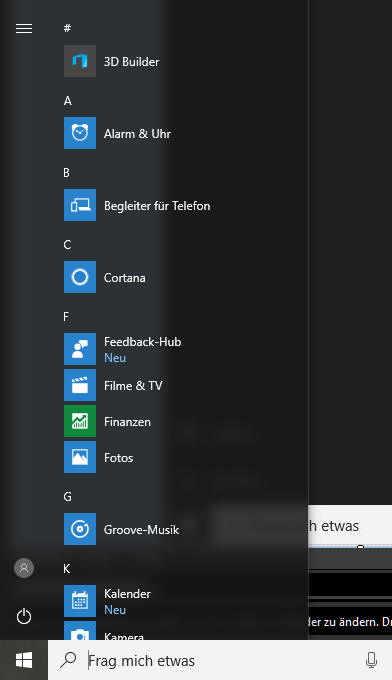Image resolution: width=392 pixels, height=680 pixels.
Task: Select the 'Groove-Musik' entry text
Action: [x=141, y=530]
